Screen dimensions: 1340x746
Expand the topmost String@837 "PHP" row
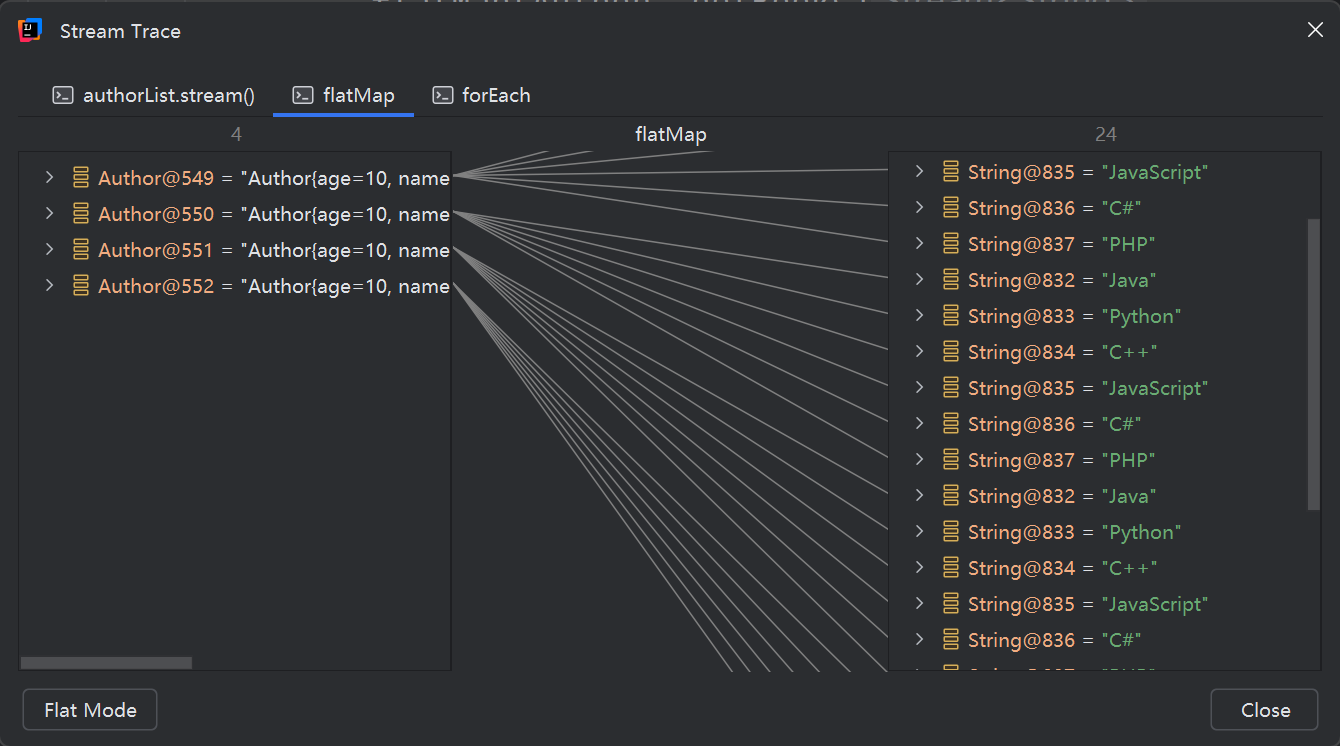[x=920, y=244]
